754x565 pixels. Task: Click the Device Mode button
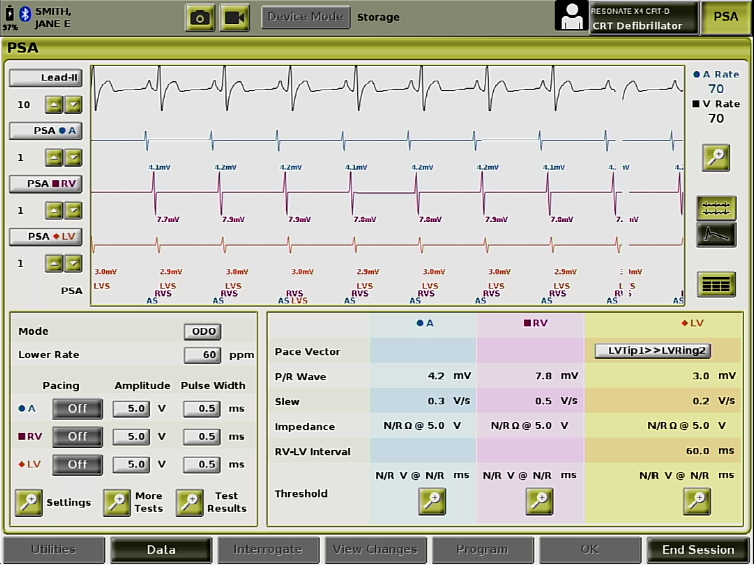[x=306, y=17]
